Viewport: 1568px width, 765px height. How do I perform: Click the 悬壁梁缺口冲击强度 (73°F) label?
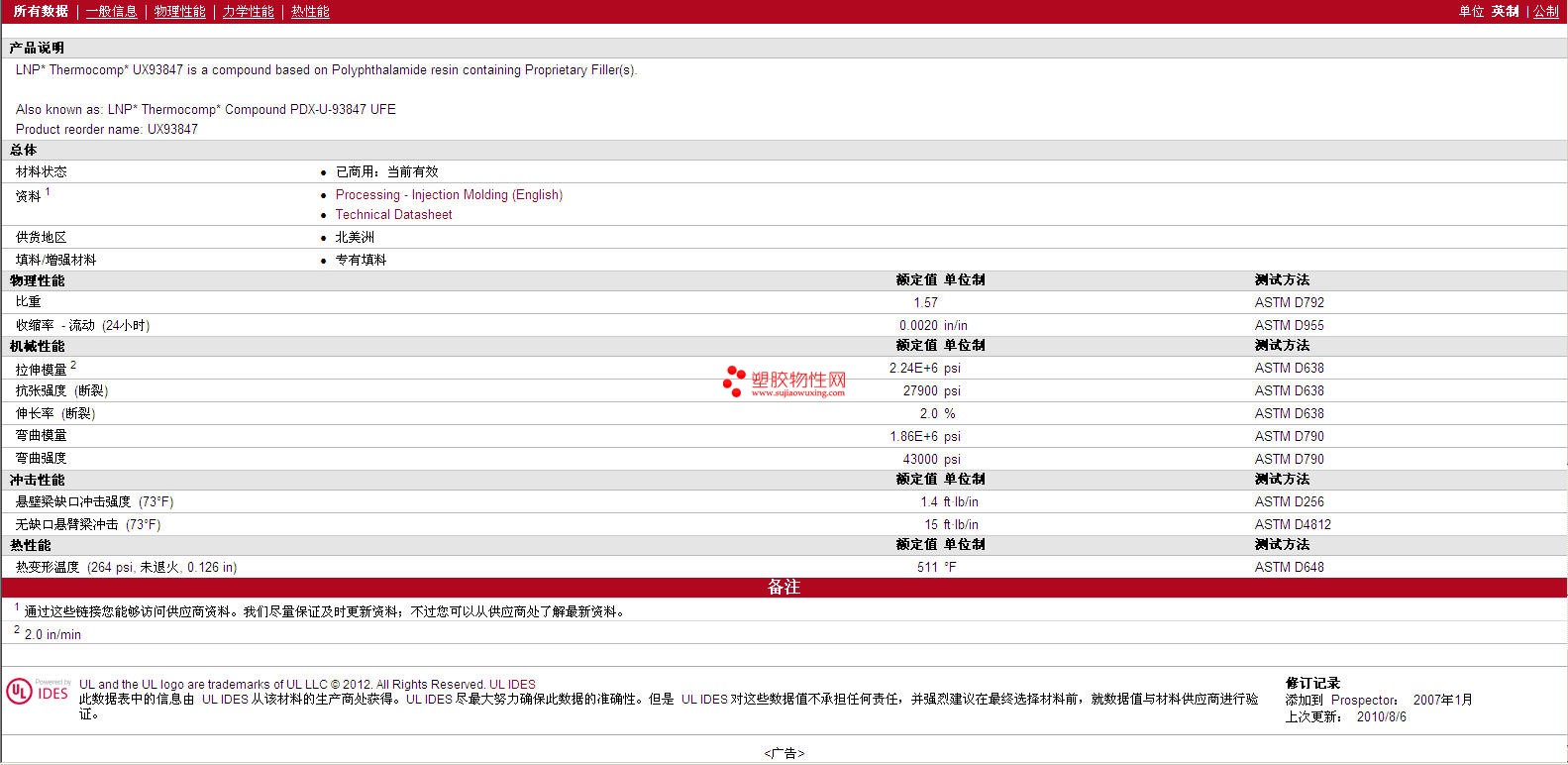point(94,502)
